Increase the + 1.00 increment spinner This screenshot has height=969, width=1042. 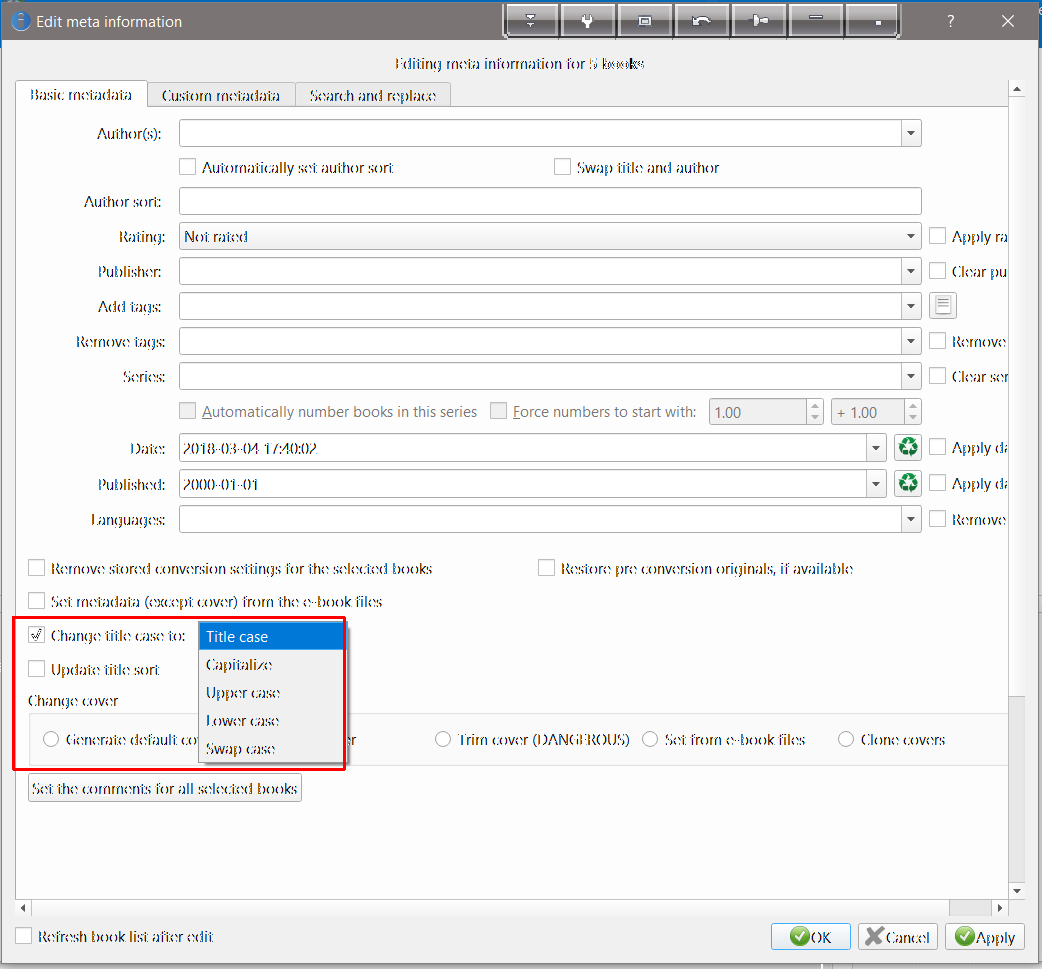[913, 405]
